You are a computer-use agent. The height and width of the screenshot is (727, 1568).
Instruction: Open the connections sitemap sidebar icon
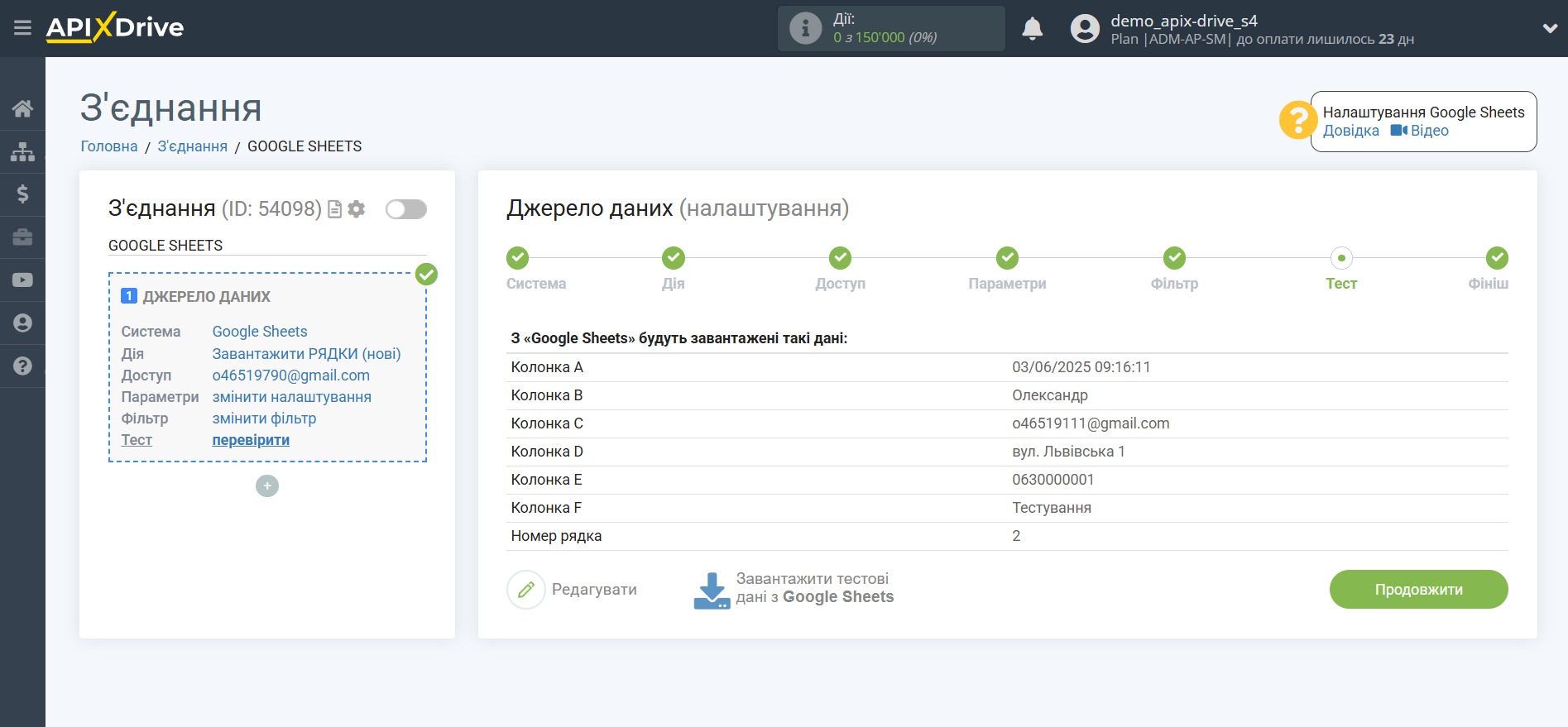(22, 151)
